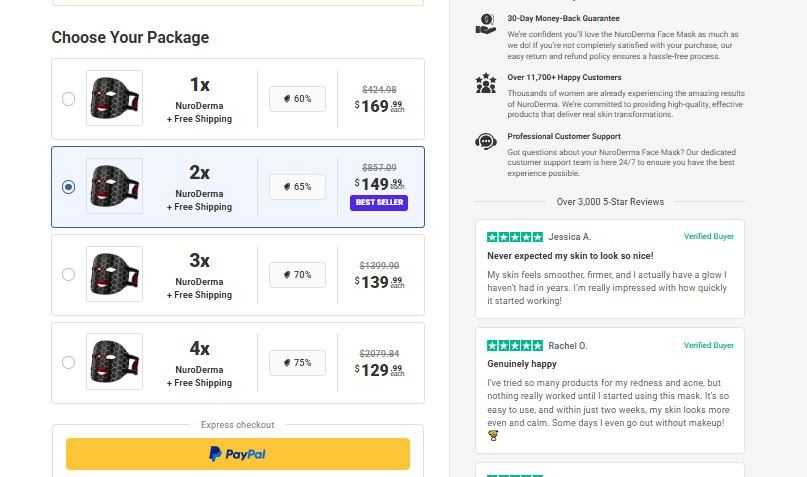Select the 3x NuroDerma package radio
The height and width of the screenshot is (477, 807).
pos(68,275)
